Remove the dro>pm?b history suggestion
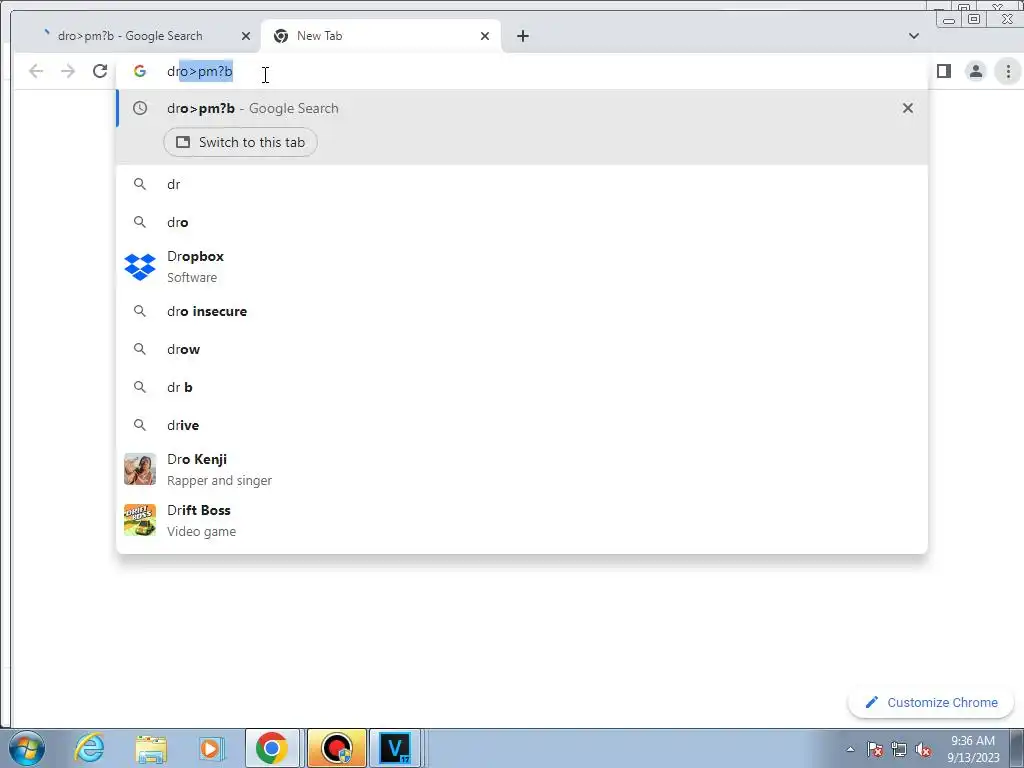The image size is (1024, 768). click(x=908, y=108)
